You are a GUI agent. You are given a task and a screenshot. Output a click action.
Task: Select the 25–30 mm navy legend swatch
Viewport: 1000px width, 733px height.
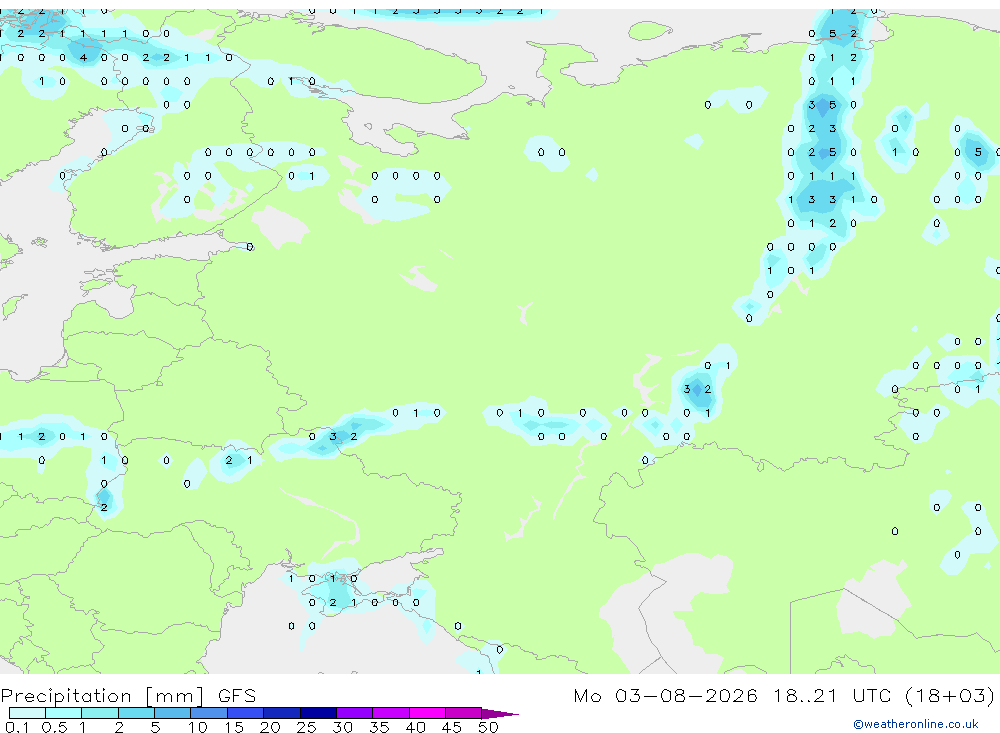(318, 713)
